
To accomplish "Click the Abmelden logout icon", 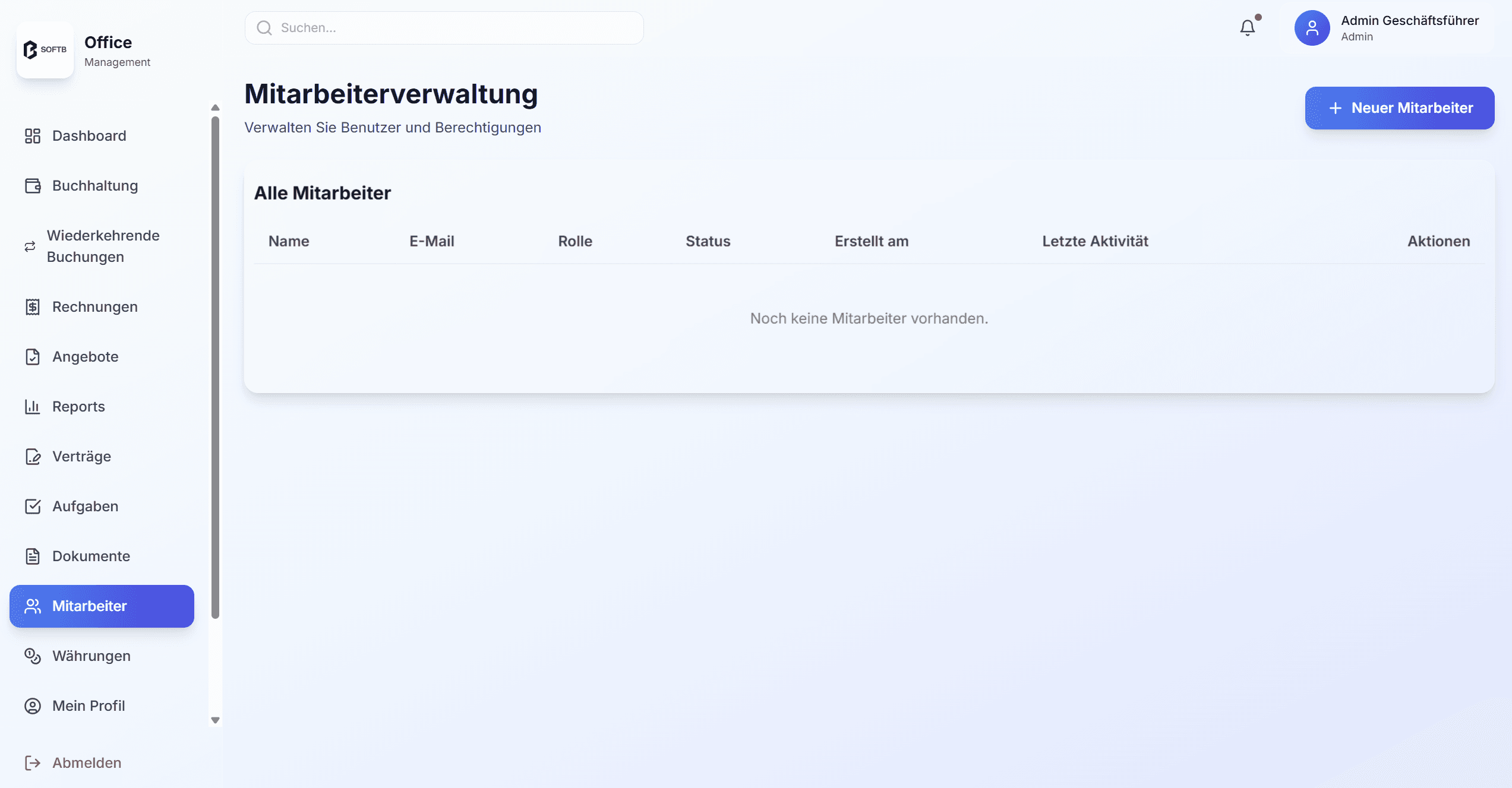I will pyautogui.click(x=33, y=763).
